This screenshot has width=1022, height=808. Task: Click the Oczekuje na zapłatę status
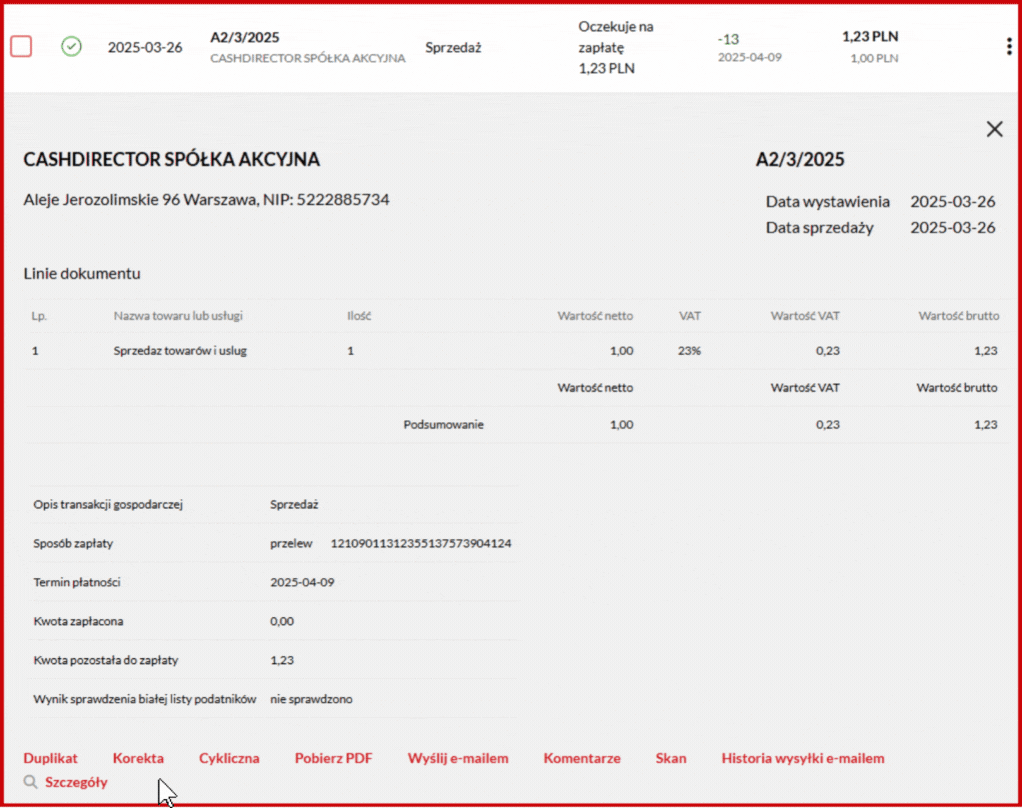coord(616,36)
